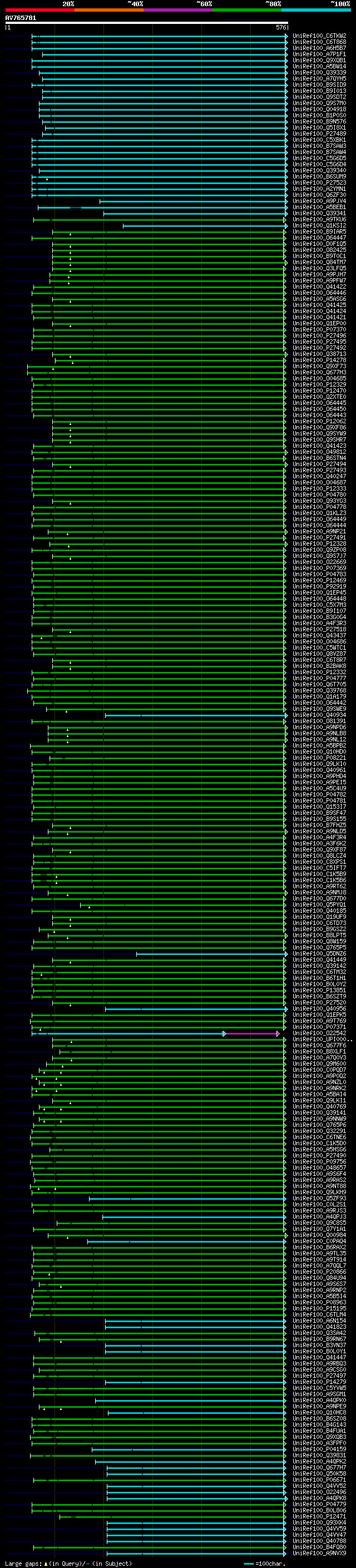This screenshot has height=1568, width=356.
Task: Click the cyan alignment bar for UniRef100_A9PJV4
Action: click(193, 201)
